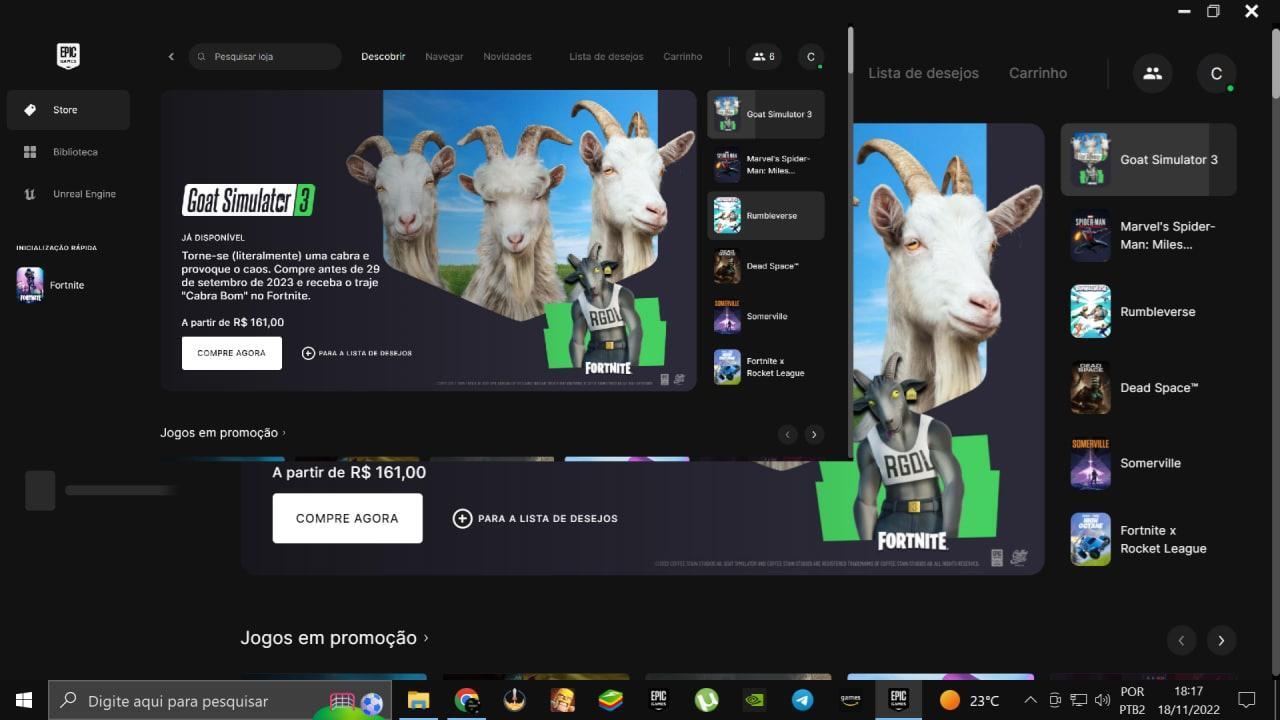Viewport: 1280px width, 720px height.
Task: Select small Marvel's Spider-Man: Miles entry
Action: click(766, 164)
